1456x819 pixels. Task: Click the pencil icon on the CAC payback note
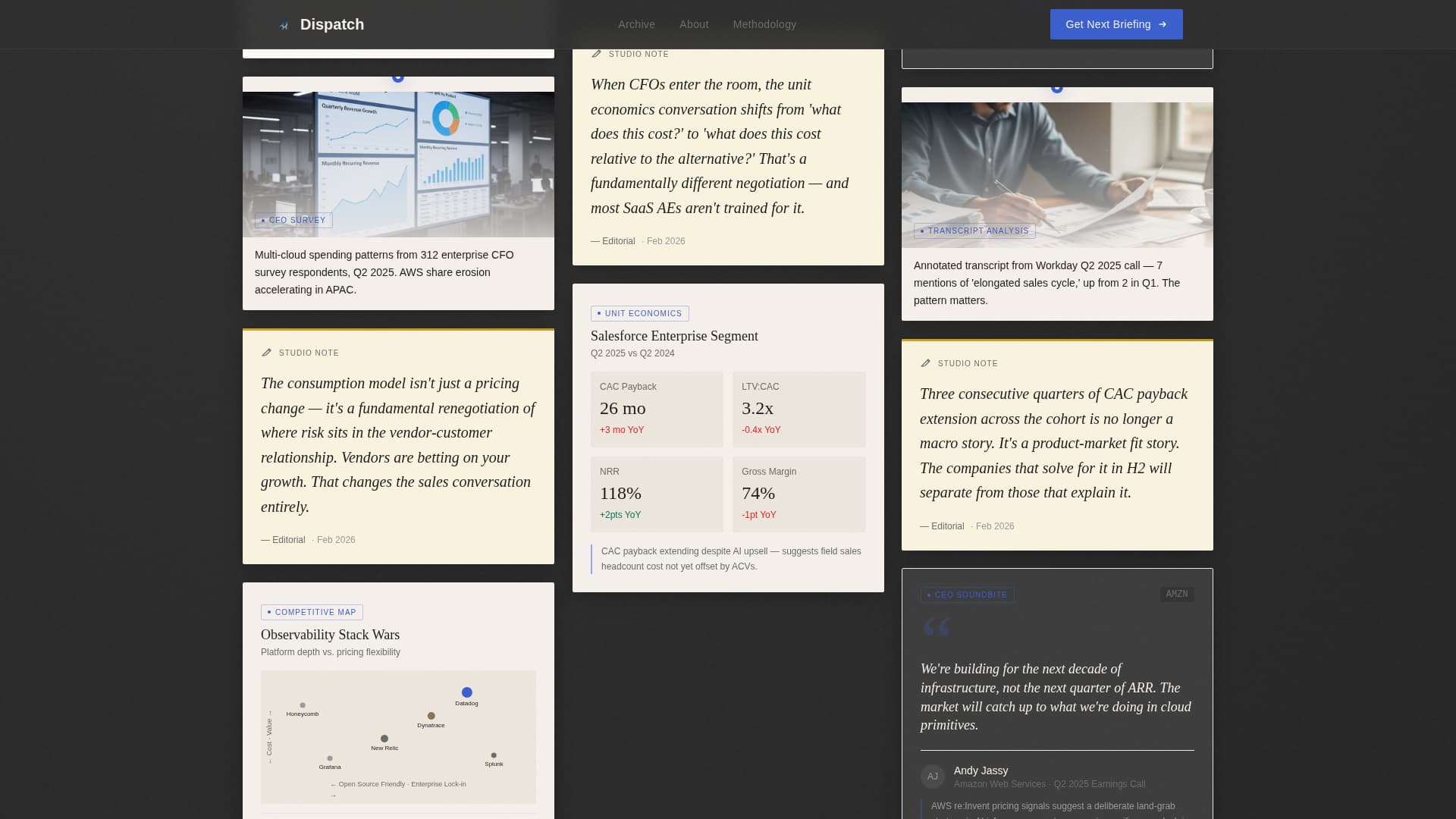925,363
